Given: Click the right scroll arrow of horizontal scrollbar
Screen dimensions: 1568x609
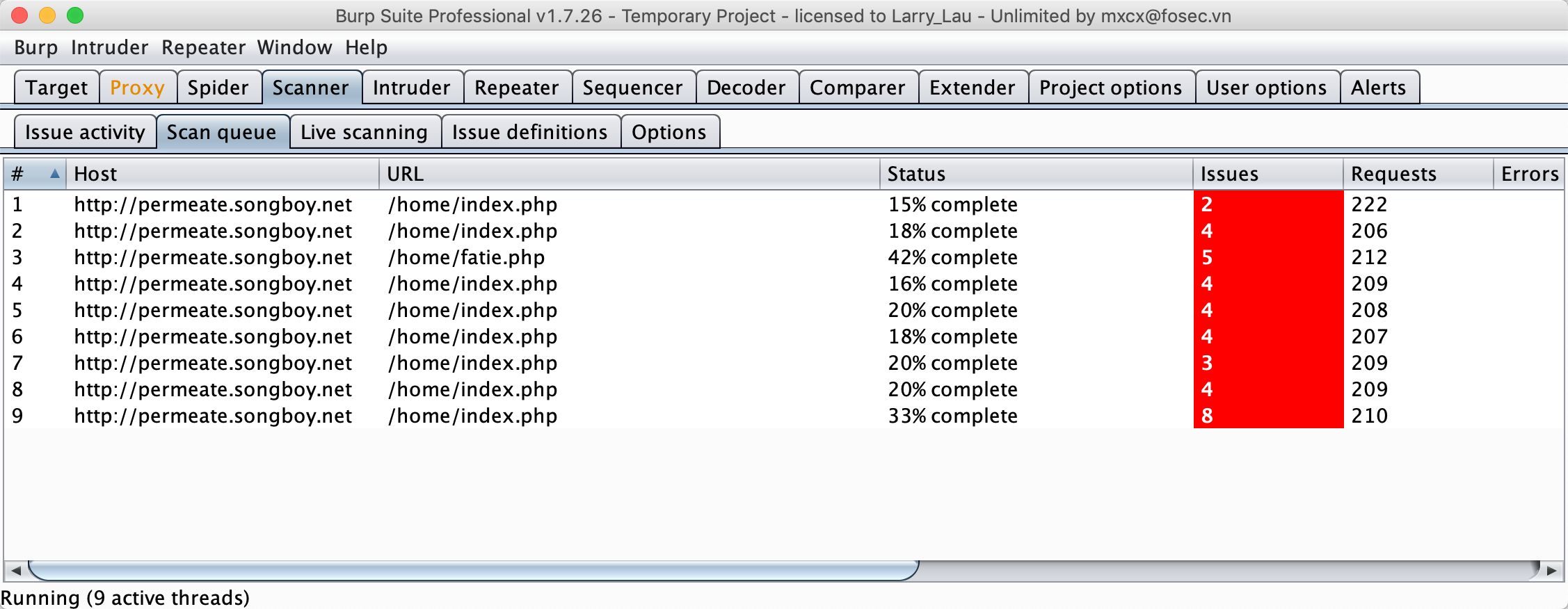Looking at the screenshot, I should pyautogui.click(x=1551, y=571).
